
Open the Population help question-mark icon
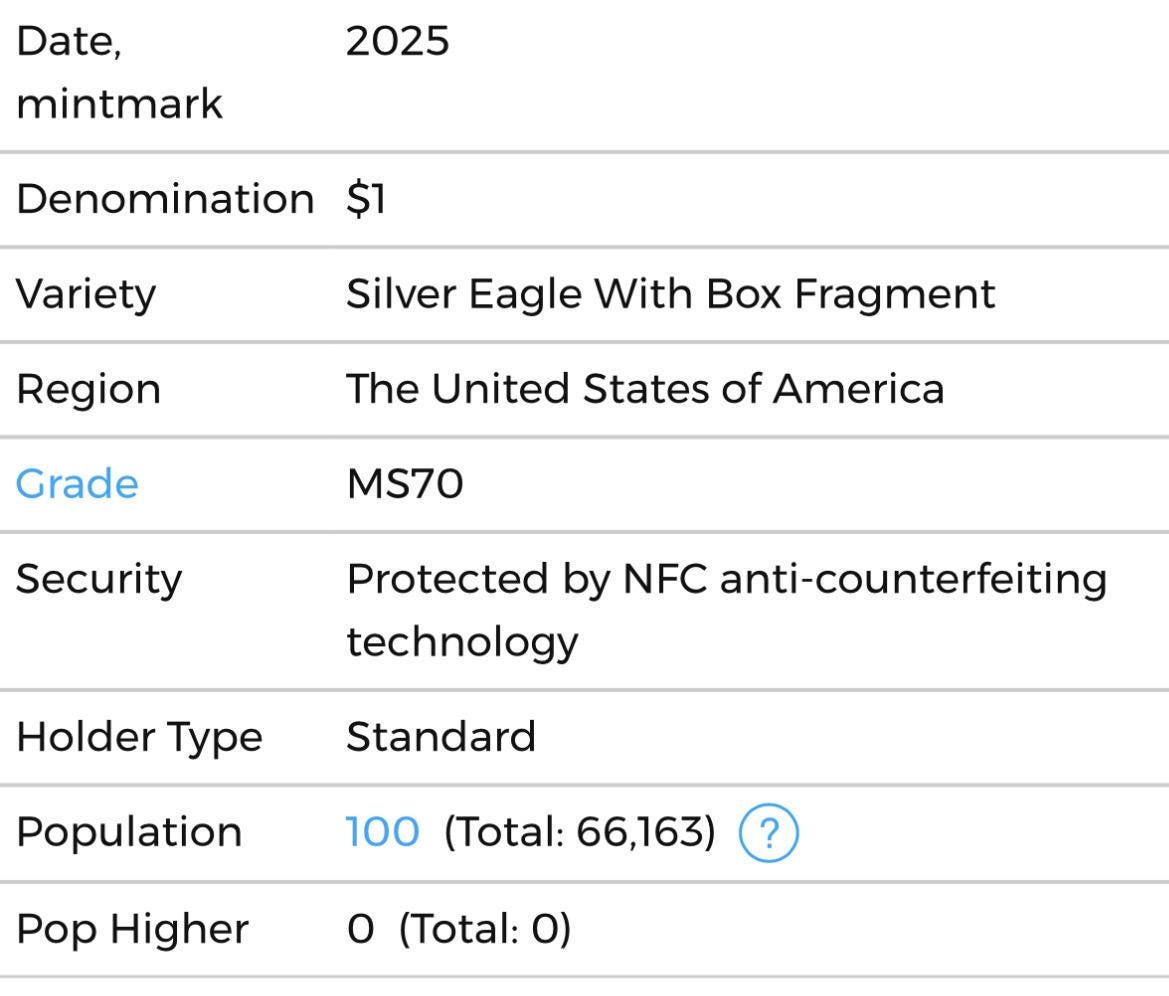[768, 833]
